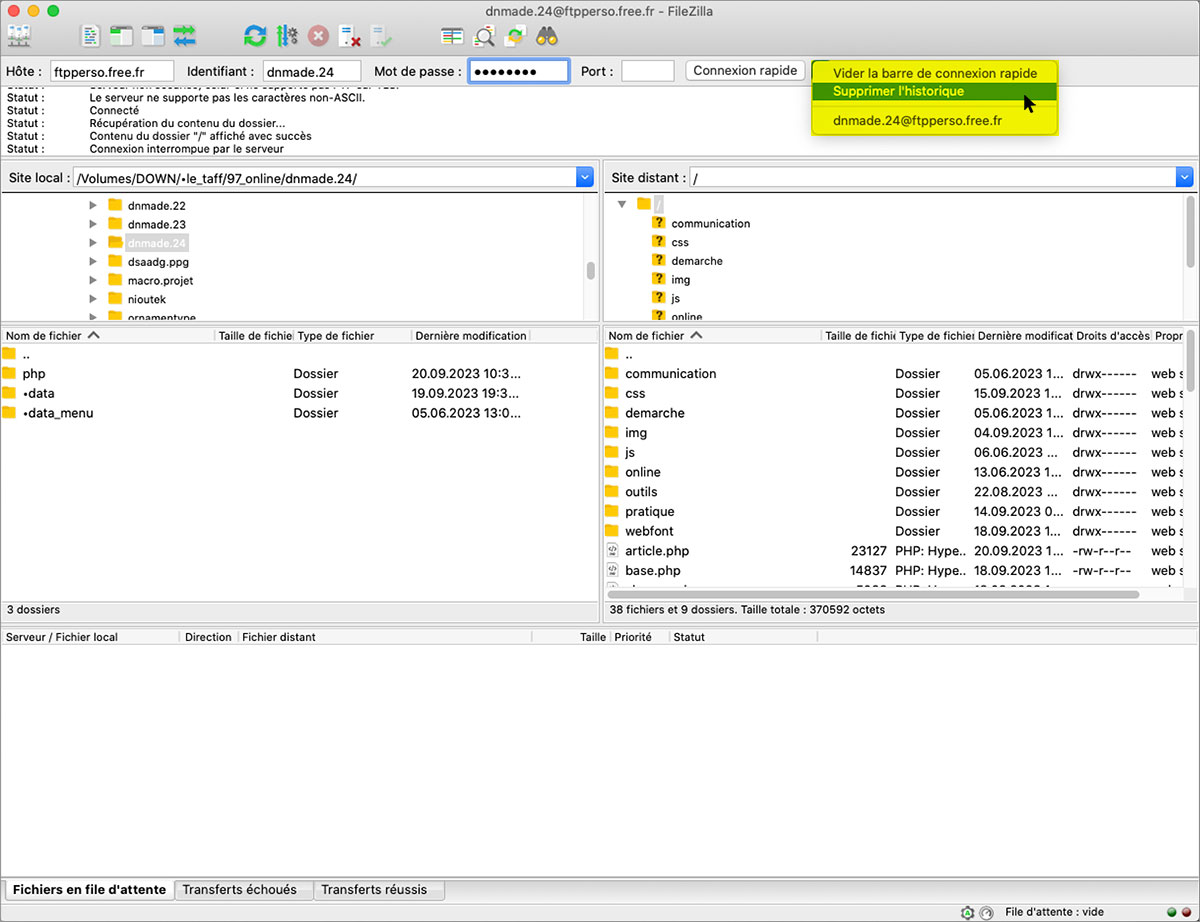The image size is (1200, 922).
Task: Open the local site path dropdown
Action: pyautogui.click(x=585, y=178)
